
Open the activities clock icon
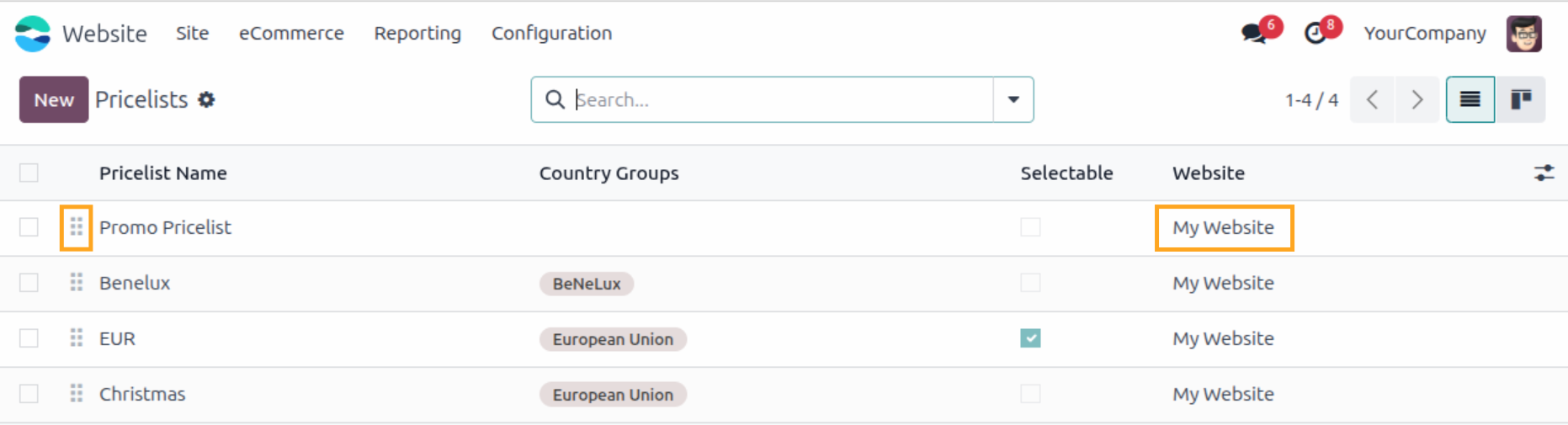point(1315,34)
